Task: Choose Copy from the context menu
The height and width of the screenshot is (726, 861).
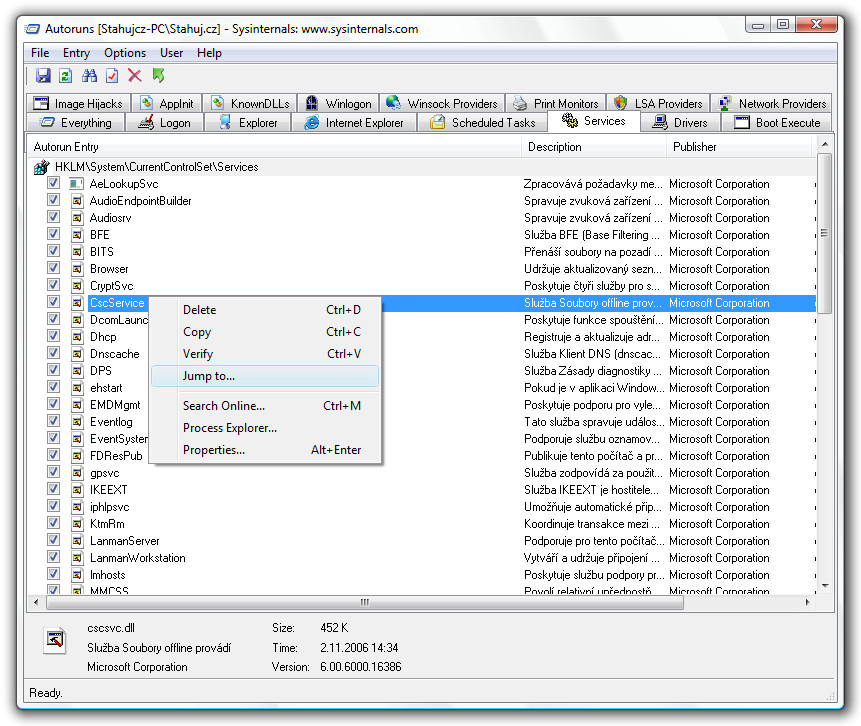Action: click(265, 332)
